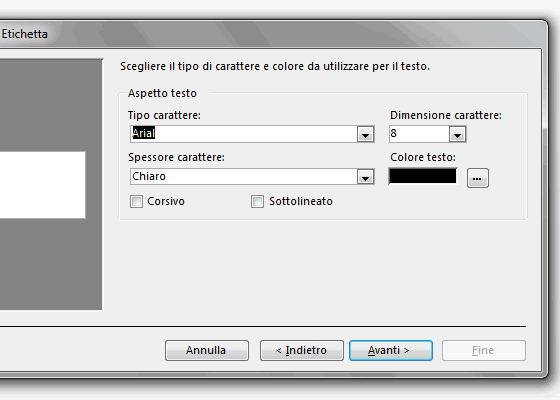Enable the Corsivo checkbox
This screenshot has height=400, width=560.
click(x=136, y=201)
